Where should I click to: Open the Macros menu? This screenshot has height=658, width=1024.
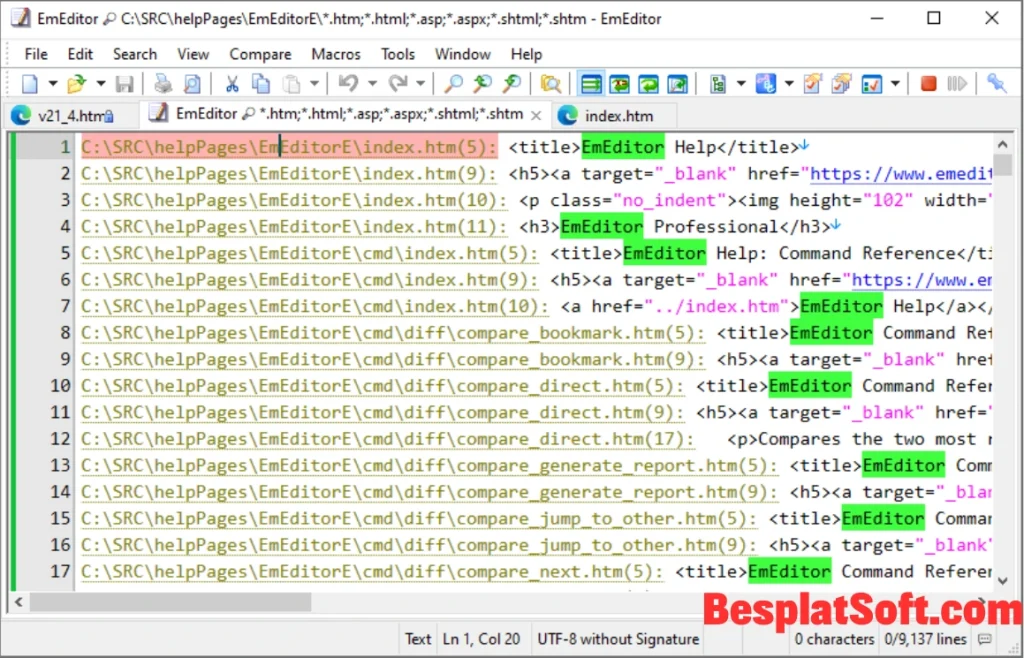(336, 54)
